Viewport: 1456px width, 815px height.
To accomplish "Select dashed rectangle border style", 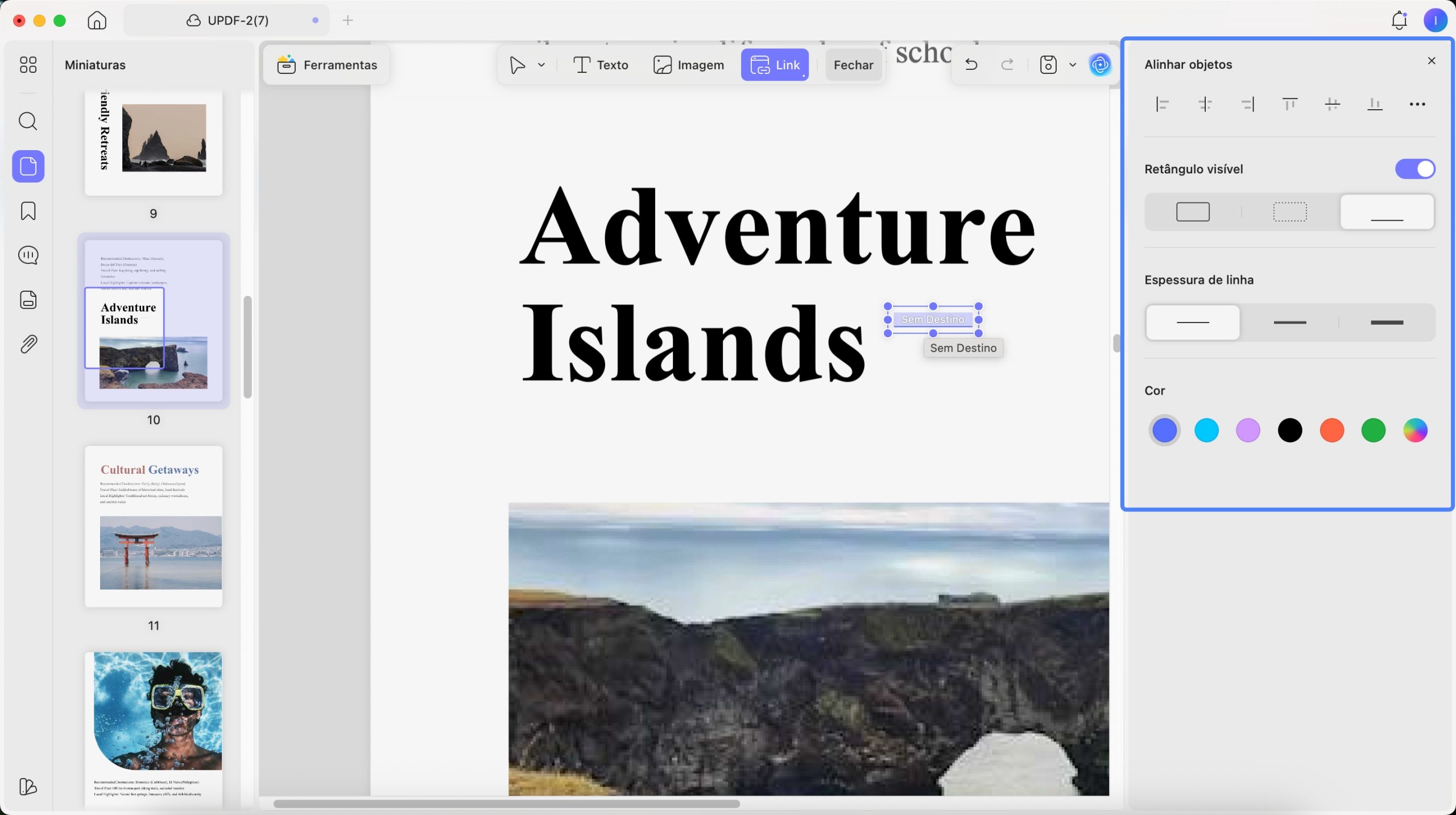I will 1290,212.
